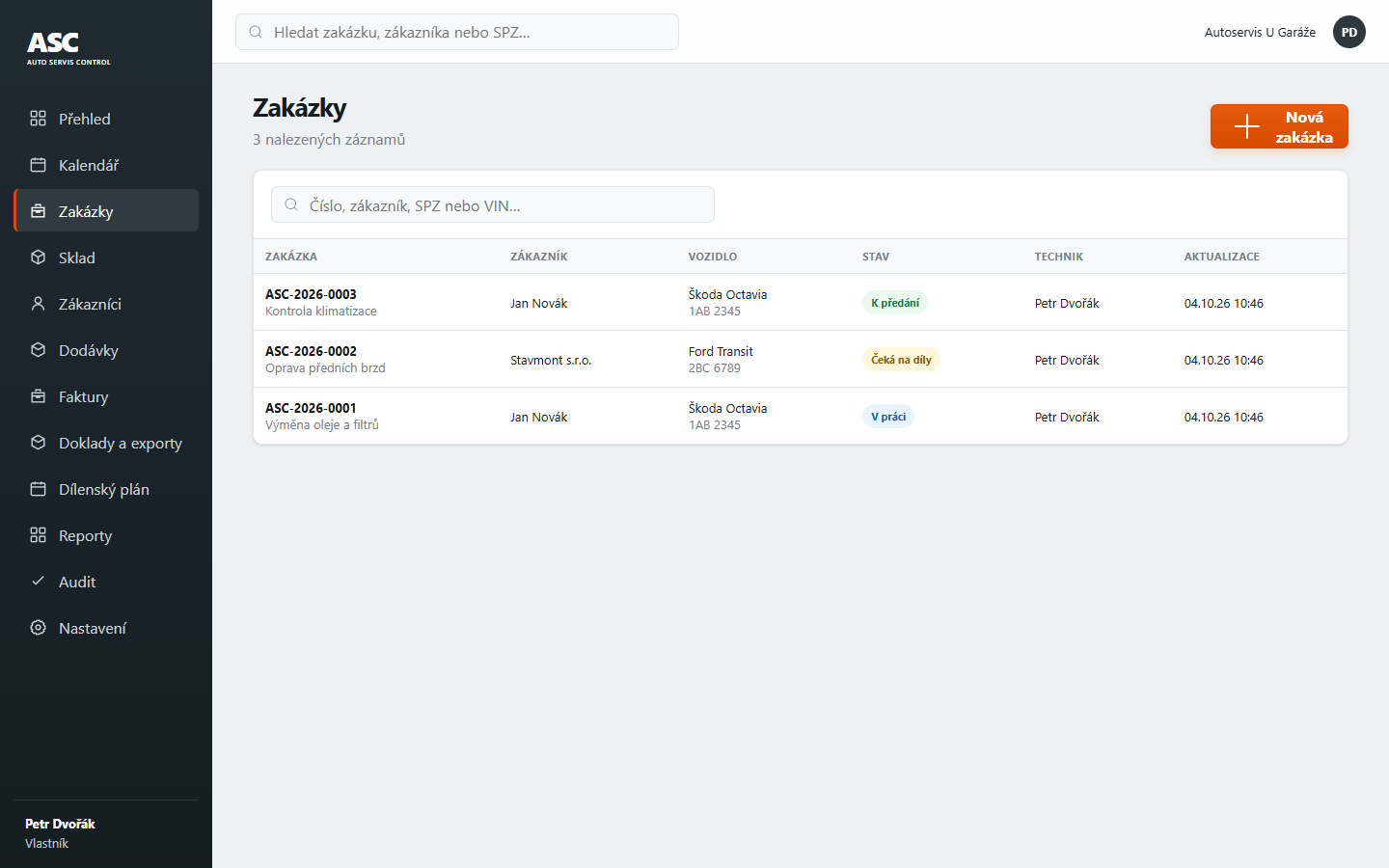Click Petr Dvořák profile at sidebar bottom

[x=60, y=833]
